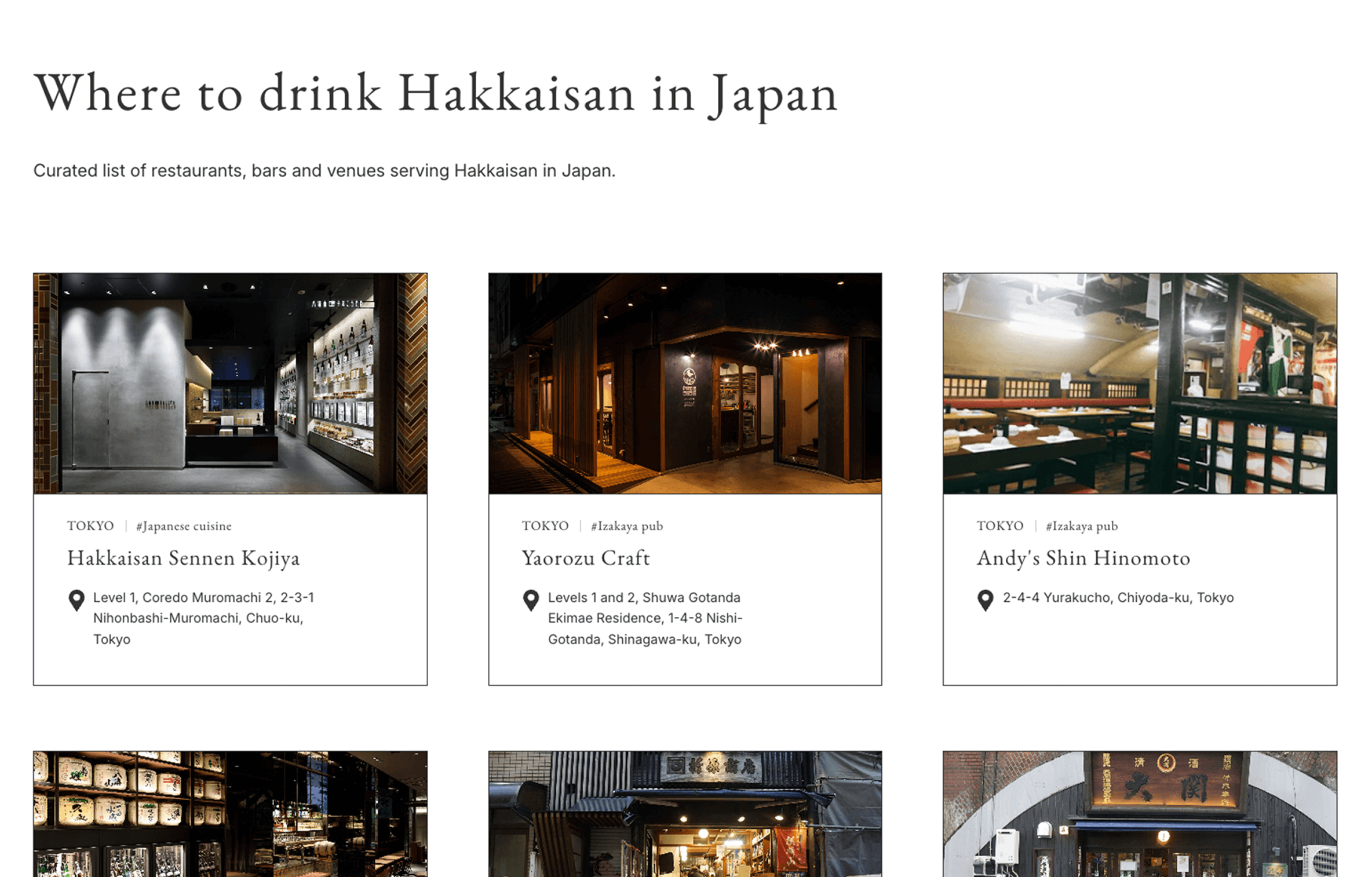Click the Yaorozu Craft exterior night photo
This screenshot has height=877, width=1372.
tap(685, 383)
